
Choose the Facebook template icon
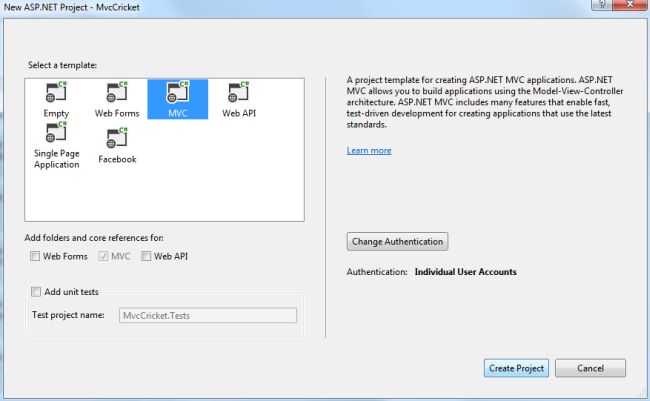pyautogui.click(x=117, y=138)
